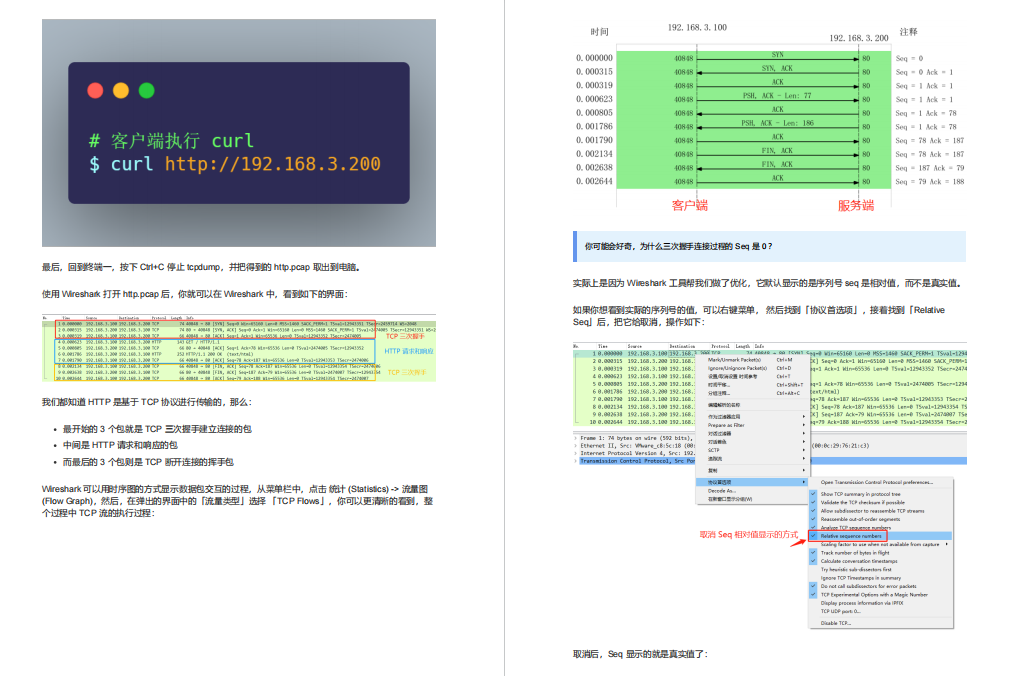The width and height of the screenshot is (1028, 676).
Task: Click the http://192.168.3.200 URL in terminal
Action: [272, 164]
